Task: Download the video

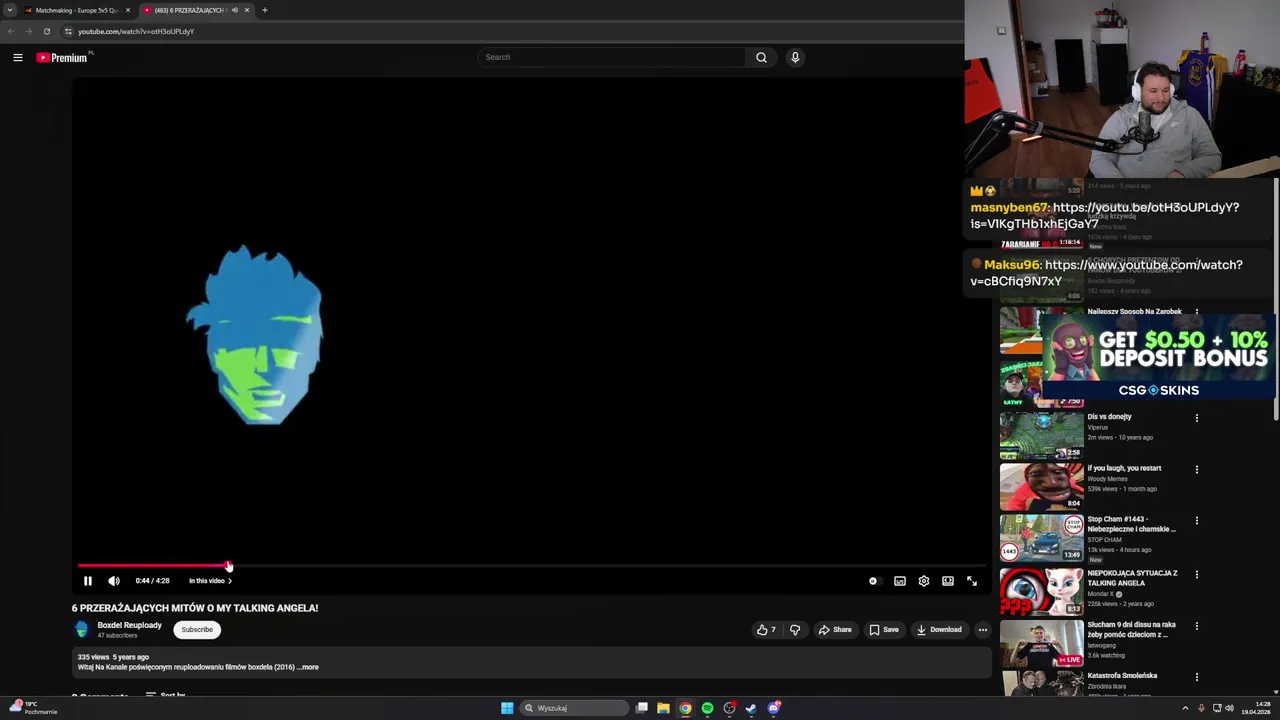Action: [939, 630]
